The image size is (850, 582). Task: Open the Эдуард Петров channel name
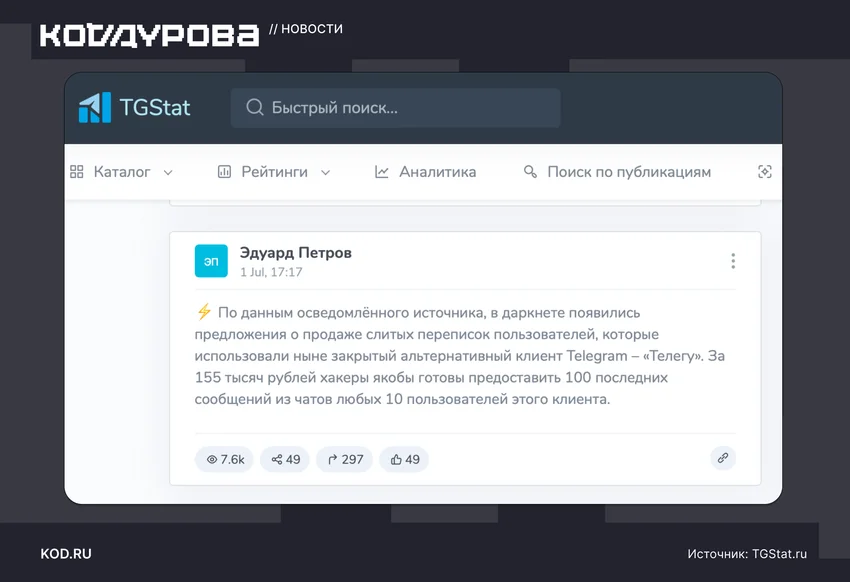pyautogui.click(x=295, y=253)
